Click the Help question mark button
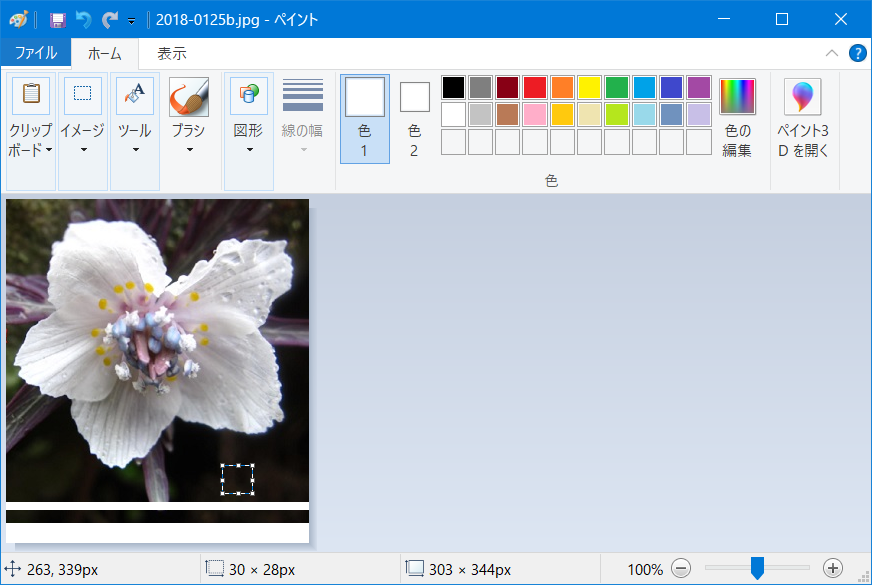Viewport: 872px width, 585px height. pyautogui.click(x=857, y=53)
